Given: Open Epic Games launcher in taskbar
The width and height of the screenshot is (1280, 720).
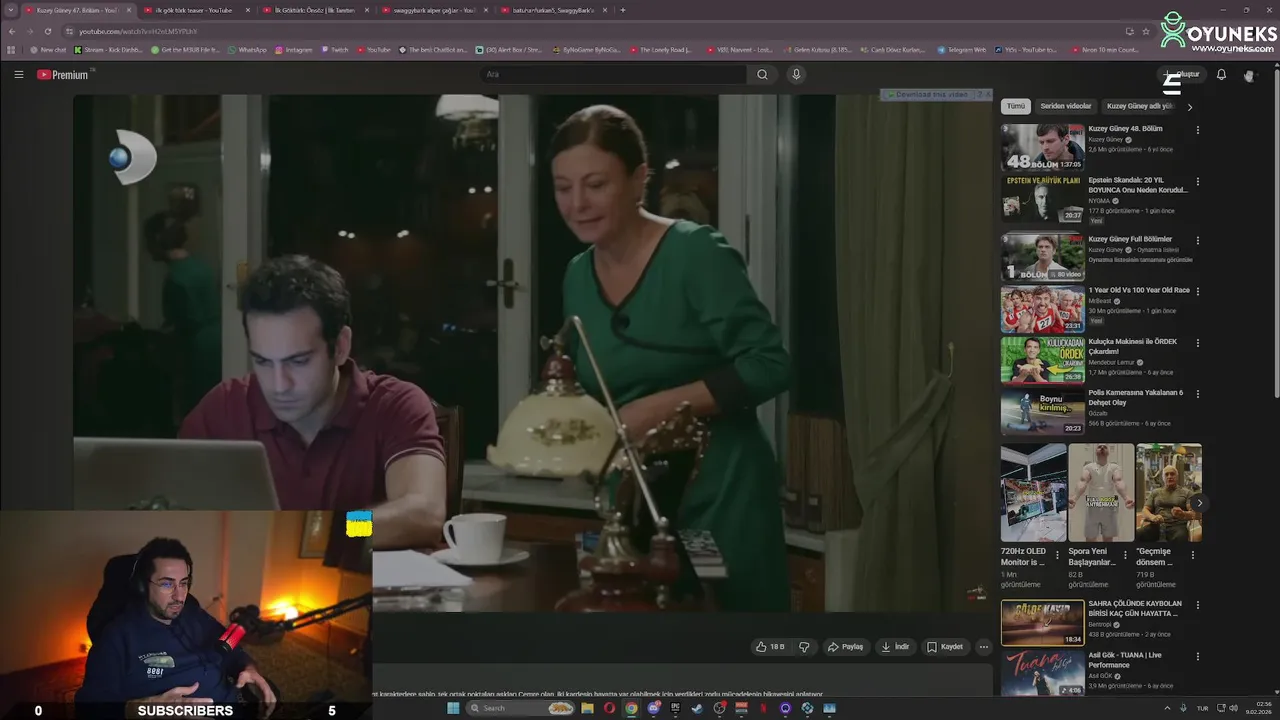Looking at the screenshot, I should [x=675, y=708].
